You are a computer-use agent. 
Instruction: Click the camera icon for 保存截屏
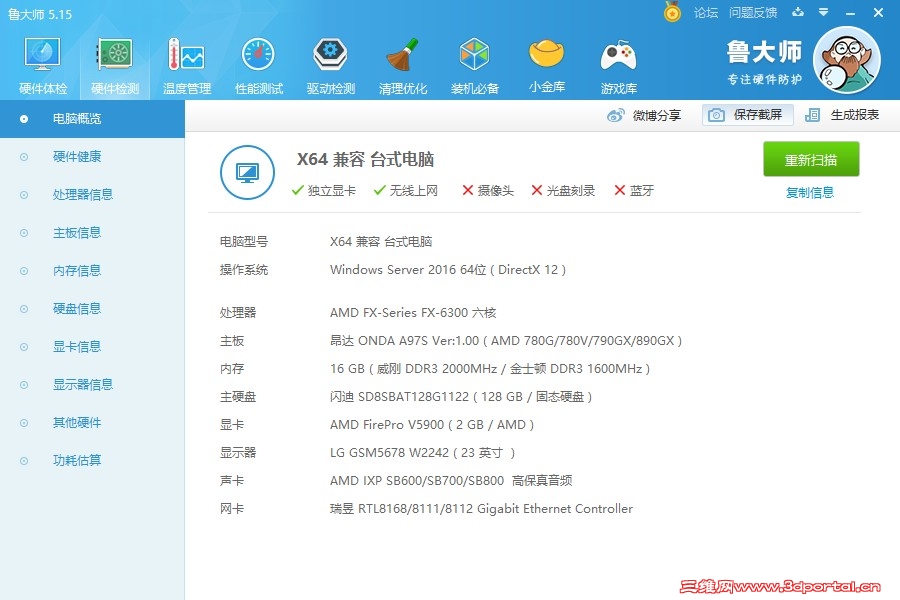pyautogui.click(x=716, y=115)
